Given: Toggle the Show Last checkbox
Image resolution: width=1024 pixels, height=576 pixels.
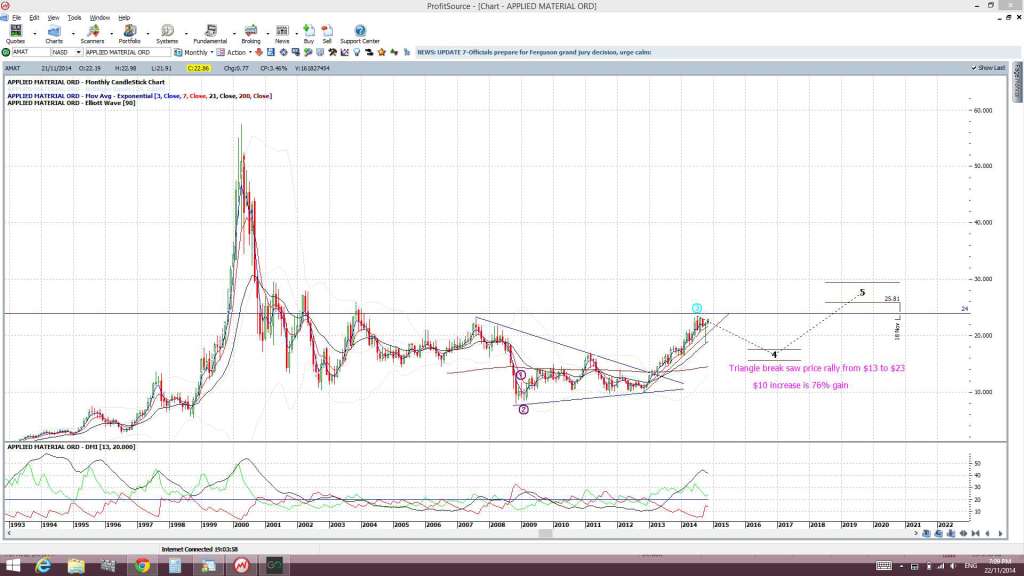Looking at the screenshot, I should click(974, 68).
